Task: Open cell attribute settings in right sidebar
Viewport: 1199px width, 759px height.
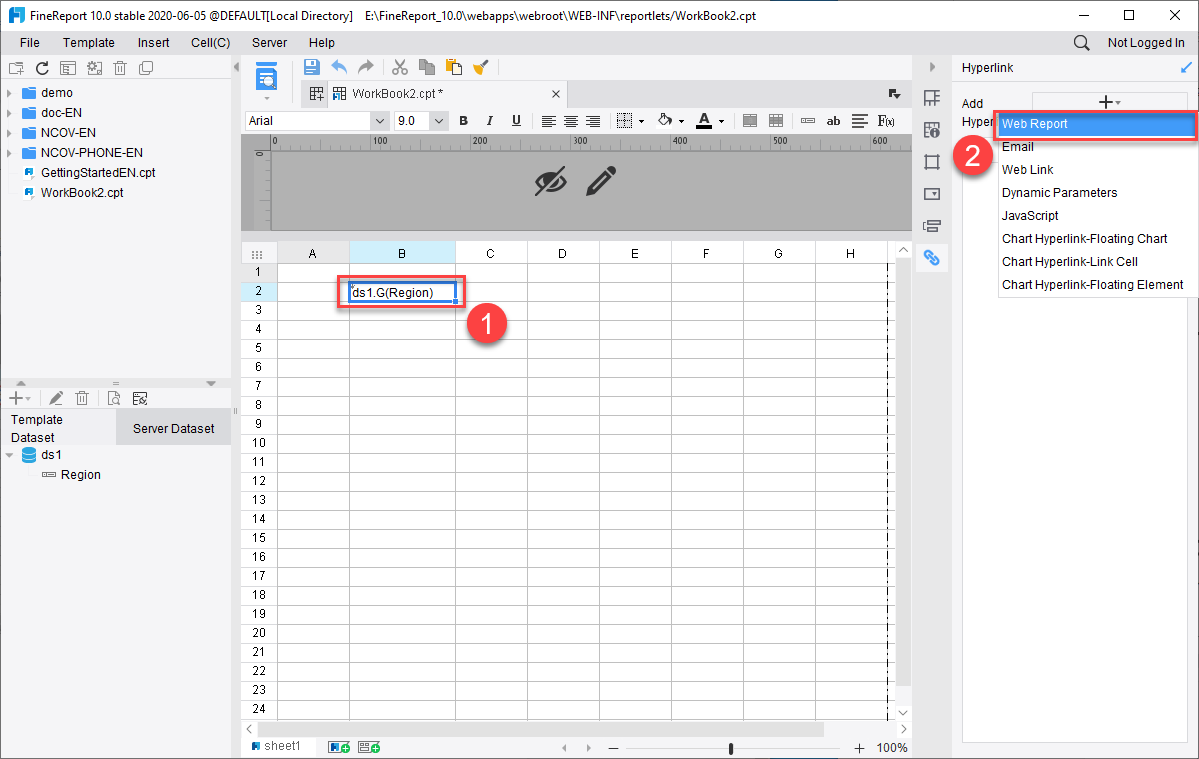Action: (x=932, y=129)
